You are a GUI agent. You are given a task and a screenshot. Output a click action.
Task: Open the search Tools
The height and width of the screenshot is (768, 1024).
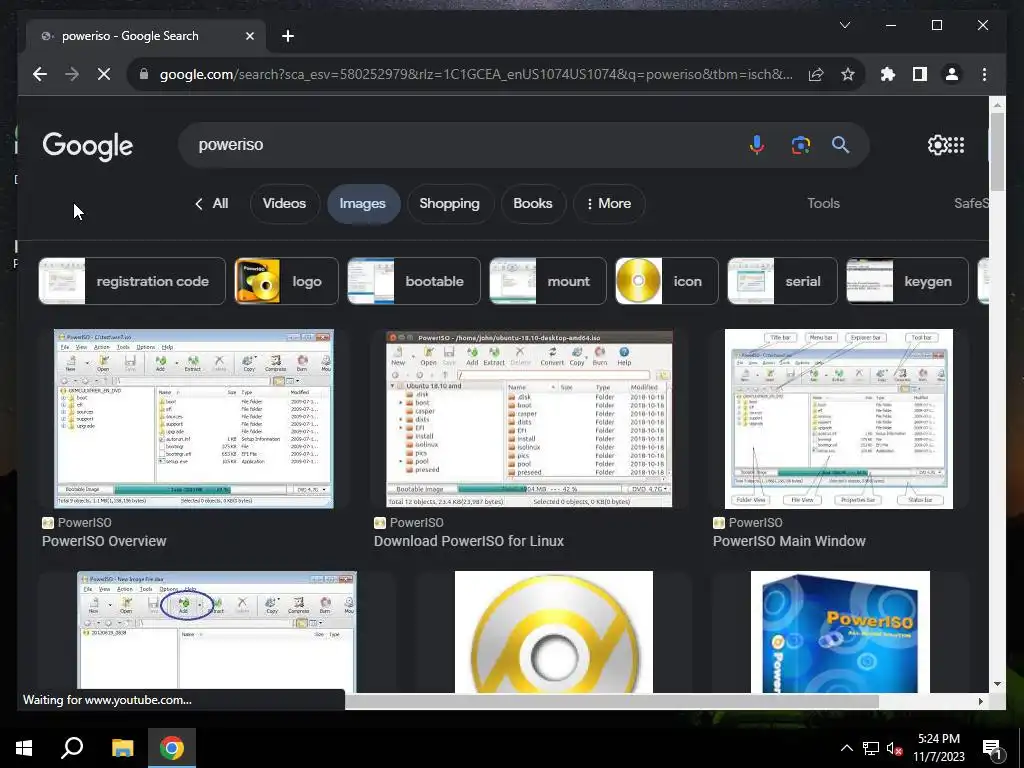click(x=824, y=204)
